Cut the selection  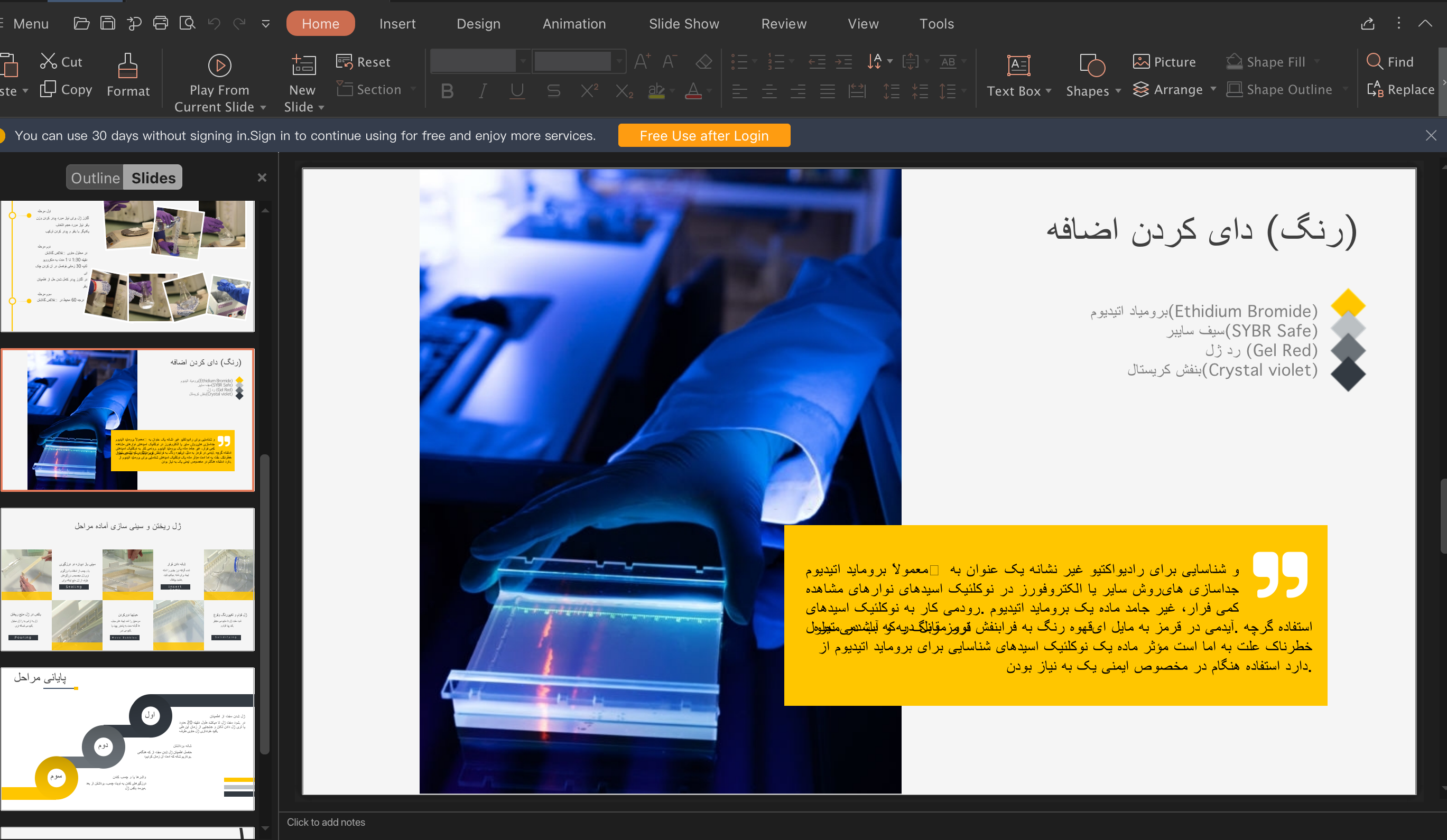click(x=61, y=61)
